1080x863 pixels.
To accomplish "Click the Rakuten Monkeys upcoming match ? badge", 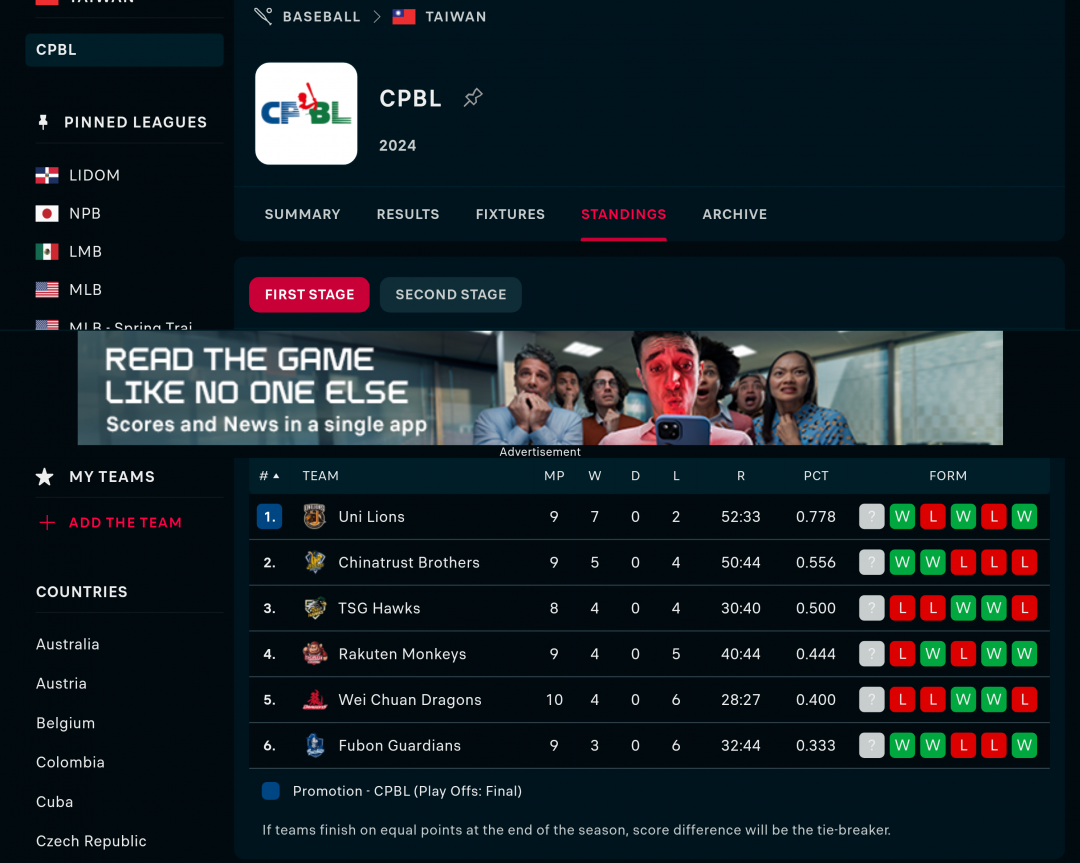I will point(871,654).
